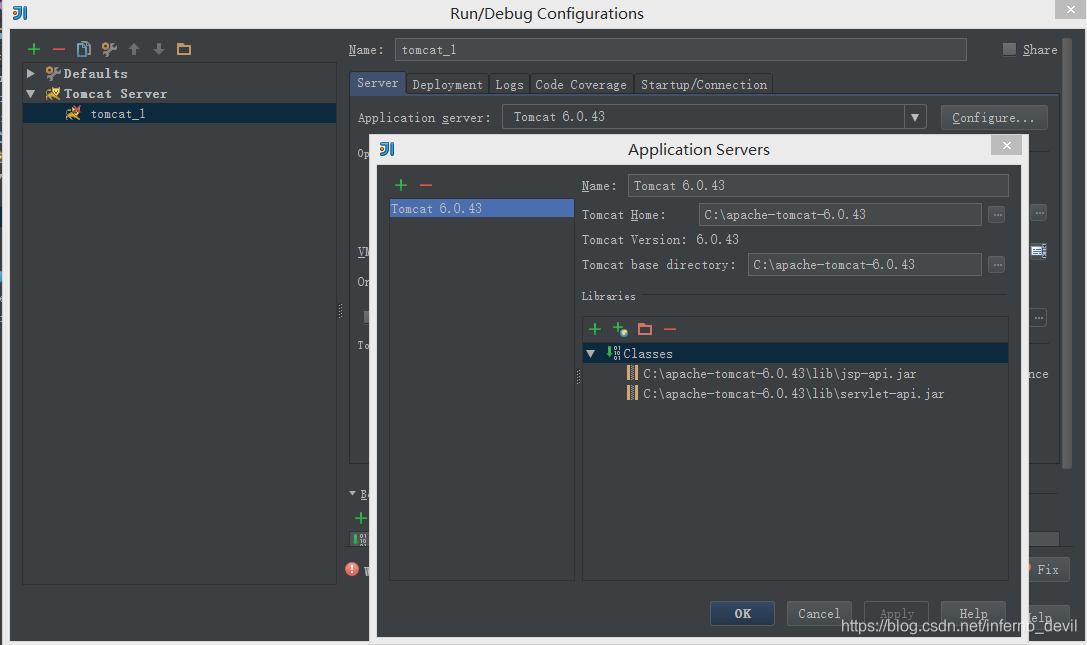Click the servlet-api.jar library icon
1087x645 pixels.
[x=632, y=393]
